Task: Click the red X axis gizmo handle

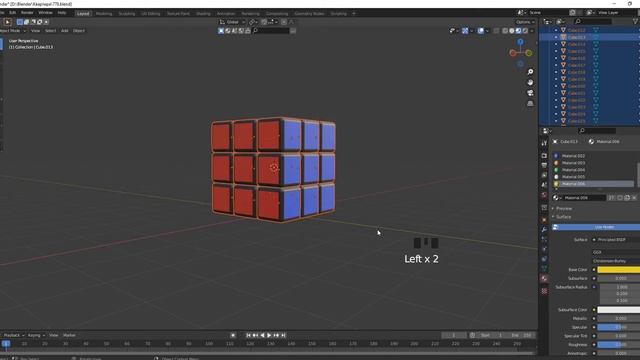Action: coord(513,53)
